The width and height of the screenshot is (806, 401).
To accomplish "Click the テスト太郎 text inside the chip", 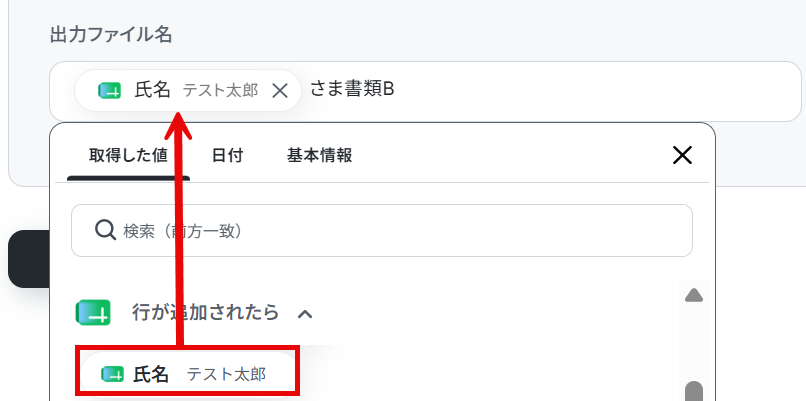I will click(x=221, y=91).
